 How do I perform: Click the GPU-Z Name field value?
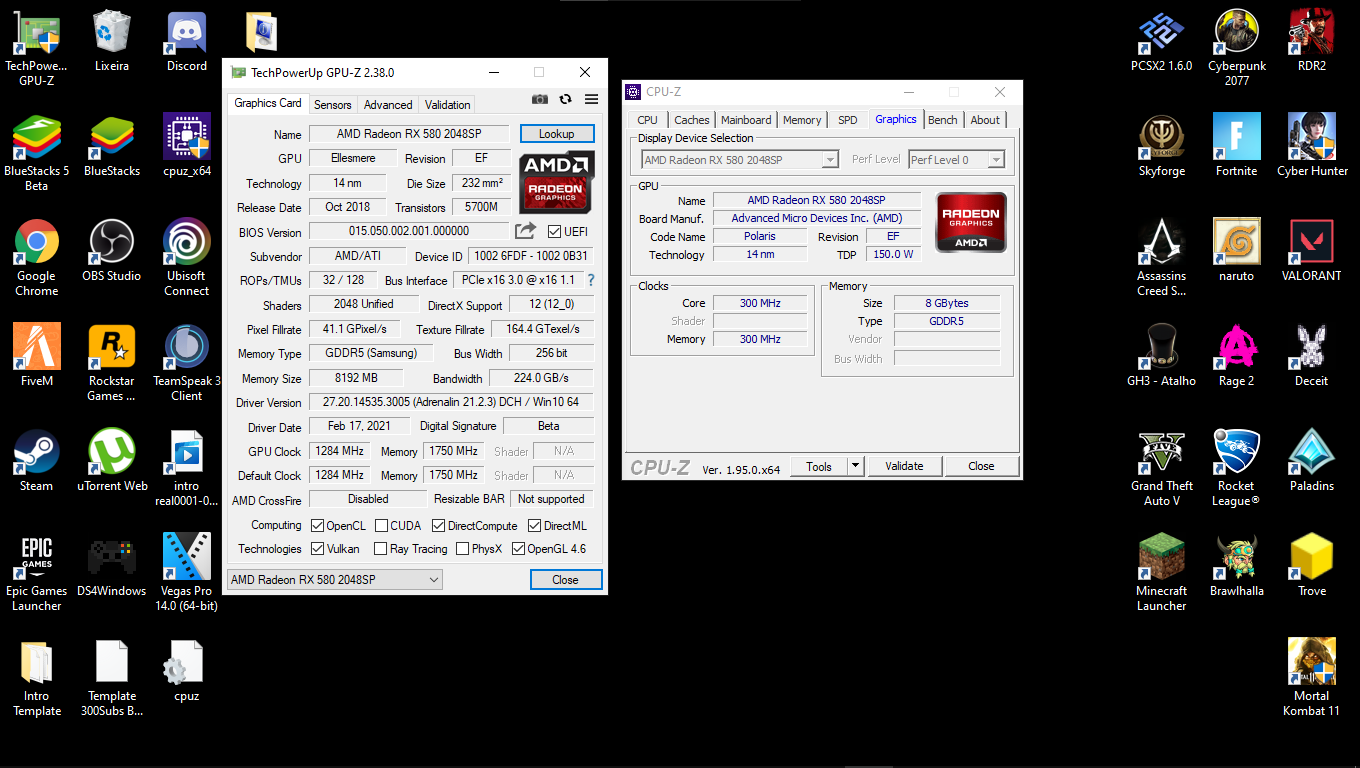coord(410,134)
